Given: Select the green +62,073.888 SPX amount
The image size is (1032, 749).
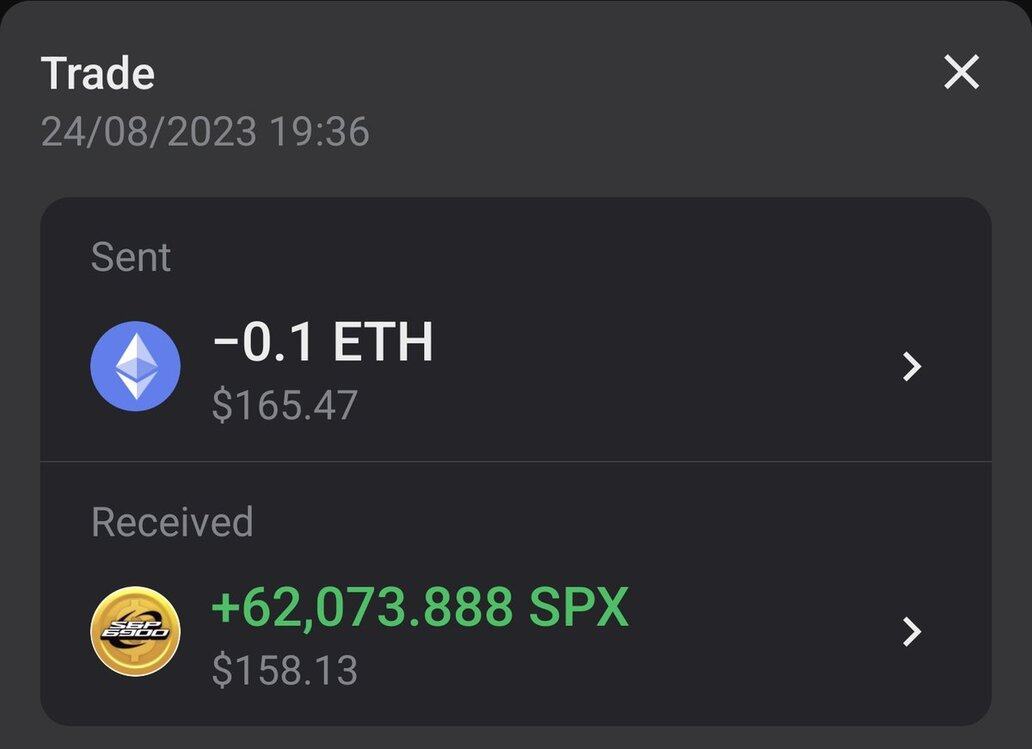Looking at the screenshot, I should (x=420, y=607).
